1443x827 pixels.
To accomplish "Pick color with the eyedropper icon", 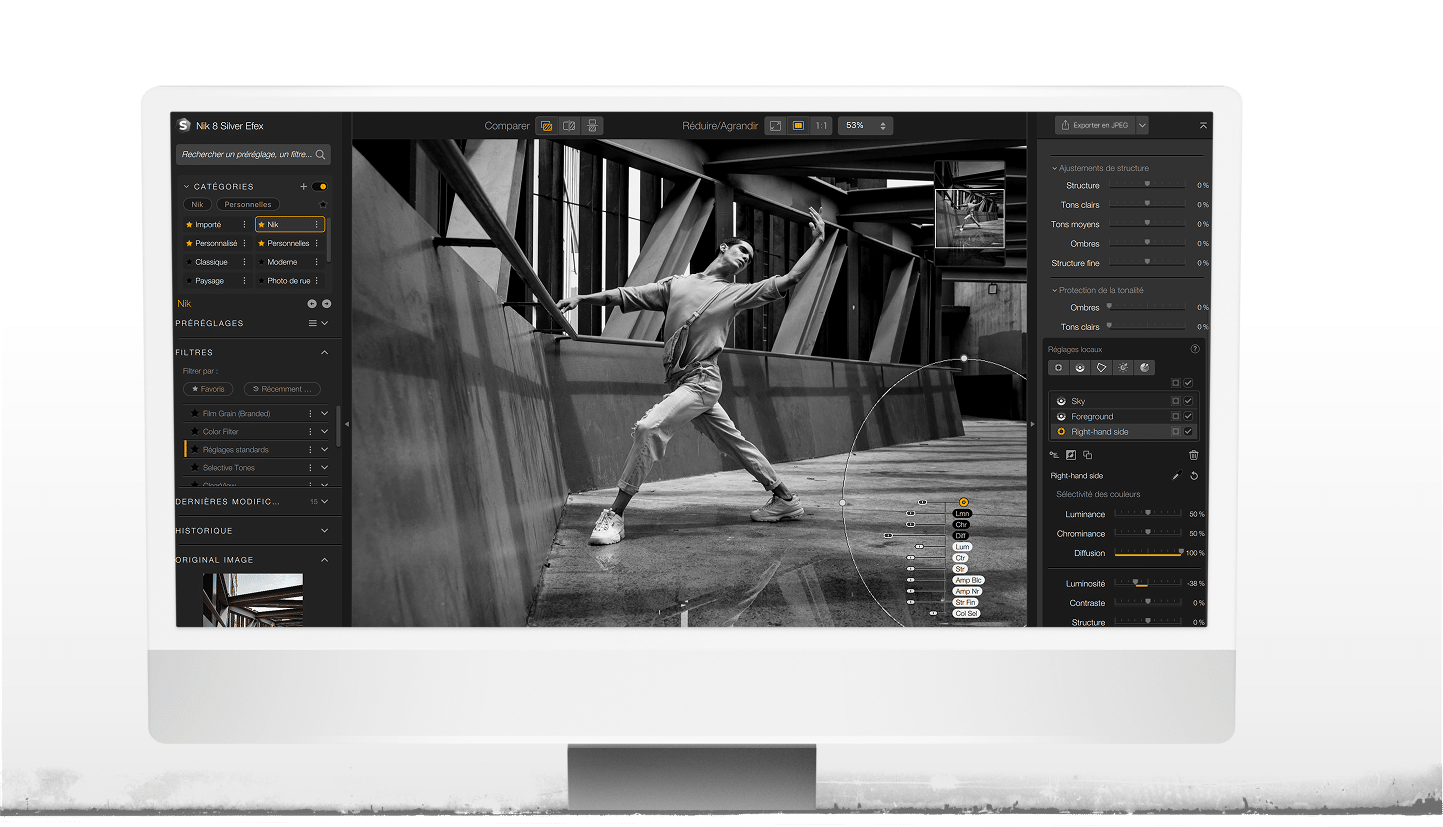I will pyautogui.click(x=1177, y=476).
